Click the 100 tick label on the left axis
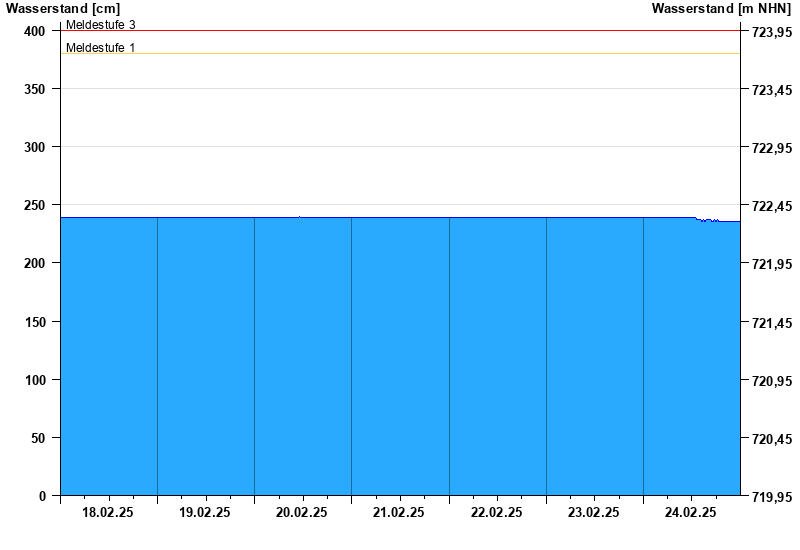Viewport: 800px width, 550px height. (x=35, y=380)
